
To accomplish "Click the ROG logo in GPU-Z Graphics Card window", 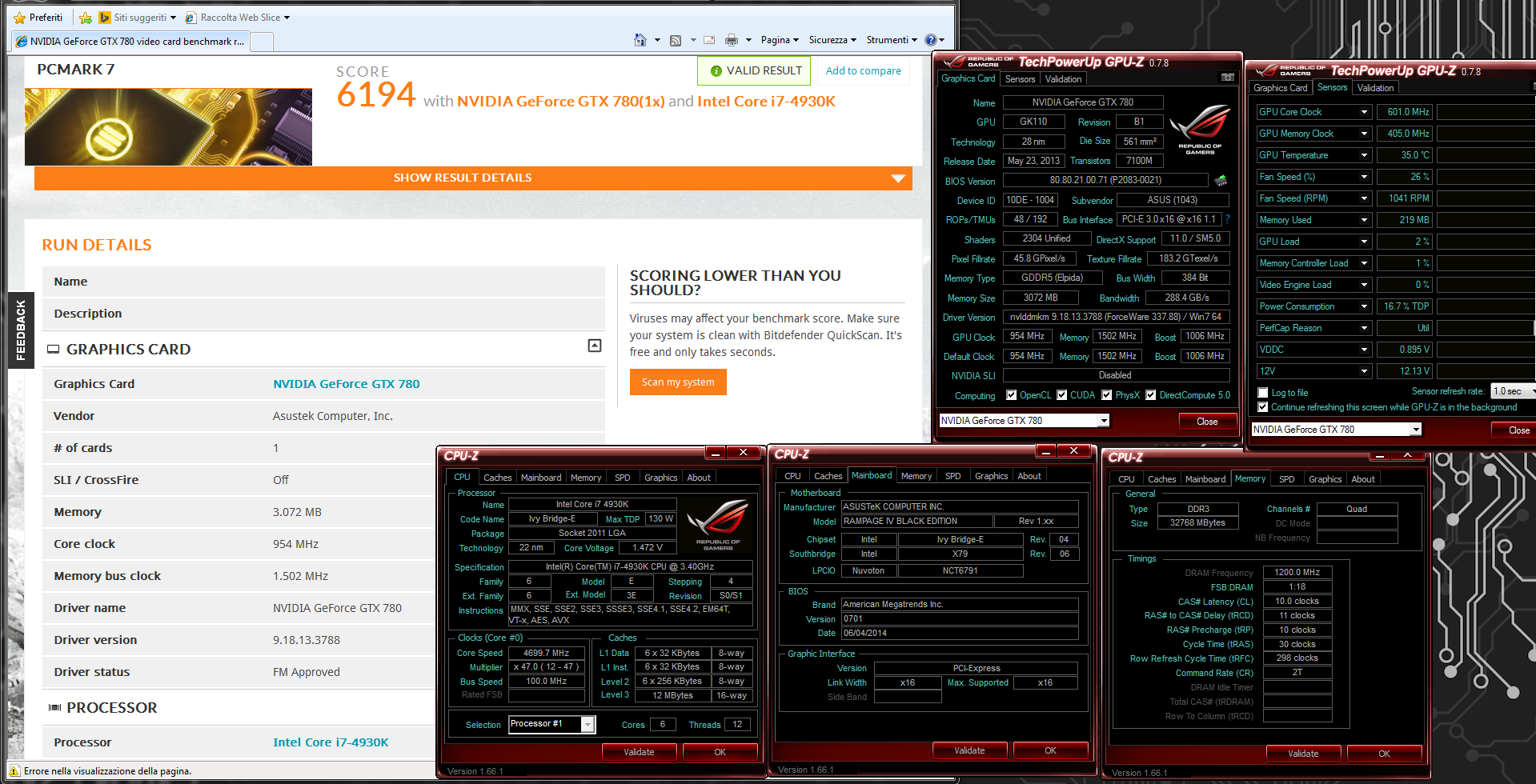I will pyautogui.click(x=1200, y=130).
